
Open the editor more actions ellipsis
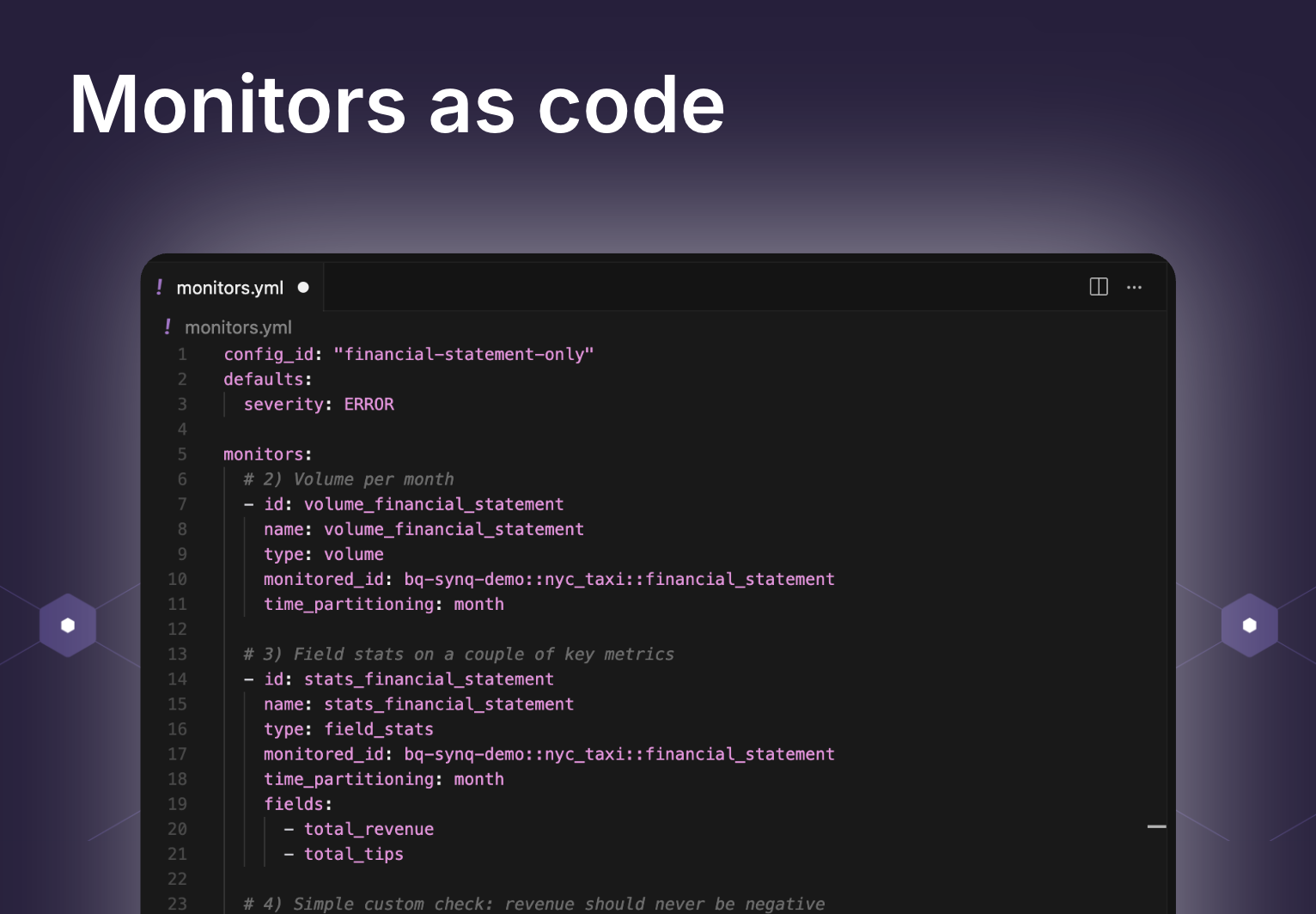pos(1134,288)
